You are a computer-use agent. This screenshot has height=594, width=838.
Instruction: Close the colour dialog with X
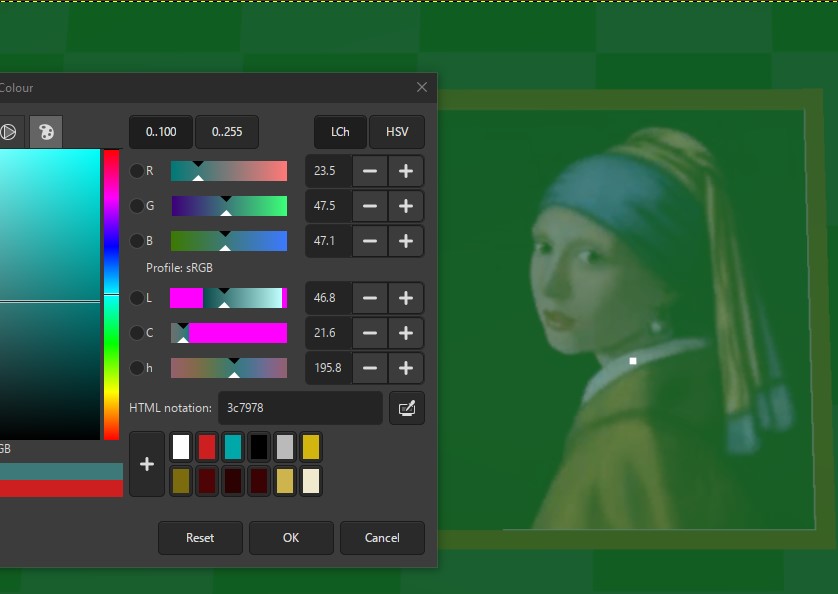coord(422,87)
